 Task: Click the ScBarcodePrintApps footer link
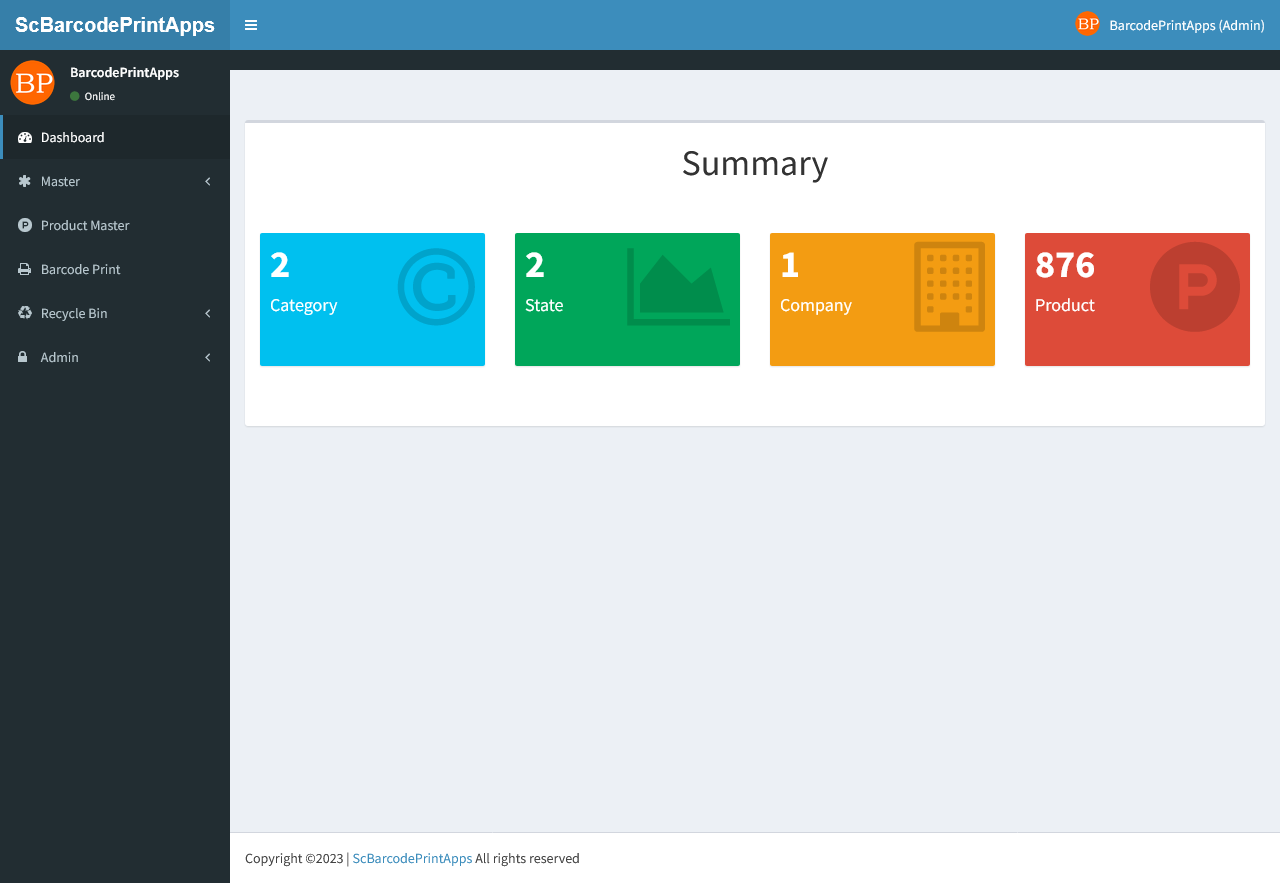point(412,859)
